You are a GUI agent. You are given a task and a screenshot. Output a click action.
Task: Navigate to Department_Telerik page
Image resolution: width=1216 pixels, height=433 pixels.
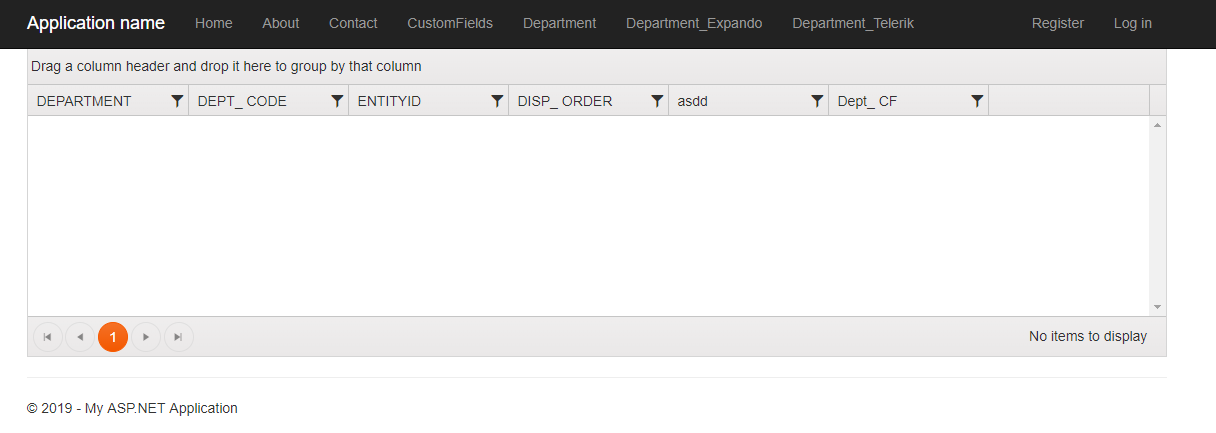point(853,23)
